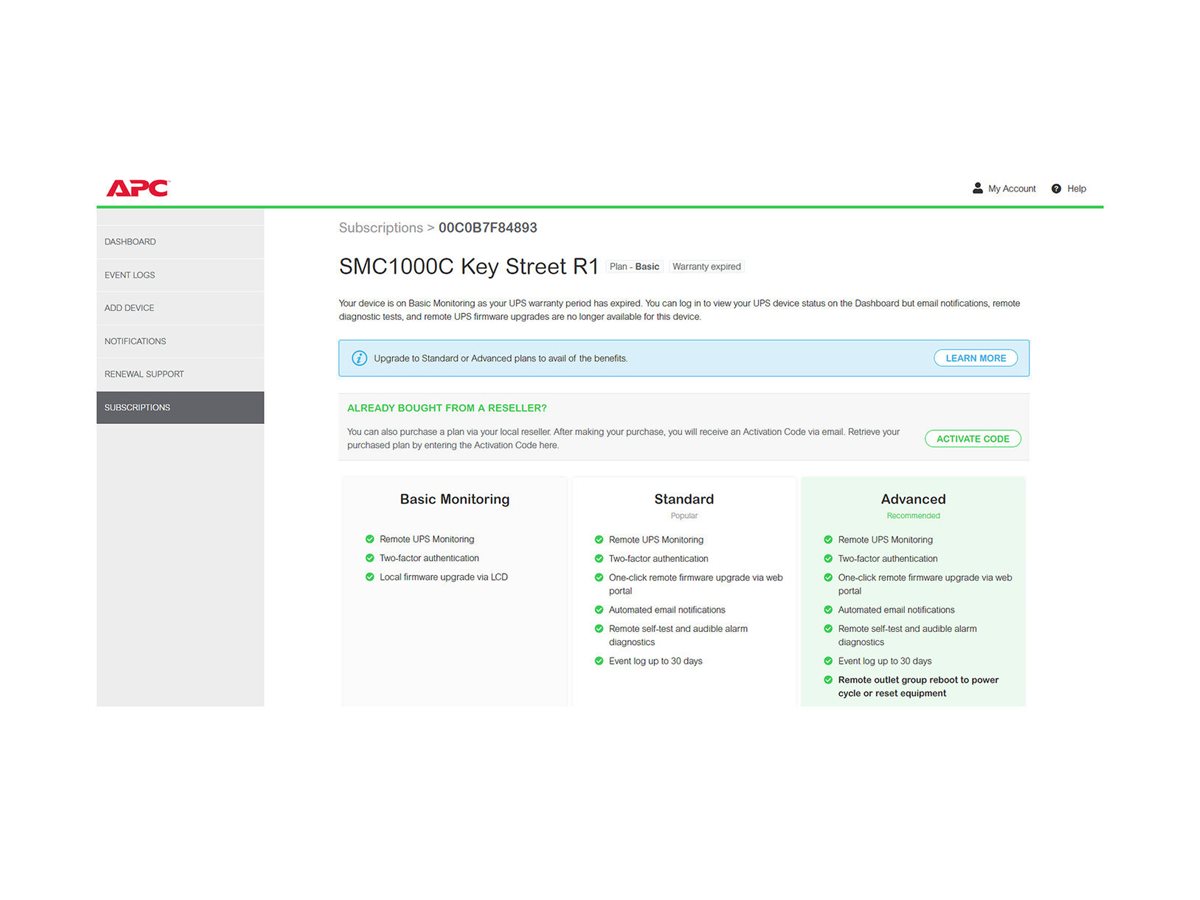
Task: Open the Renewal Support page
Action: (144, 374)
